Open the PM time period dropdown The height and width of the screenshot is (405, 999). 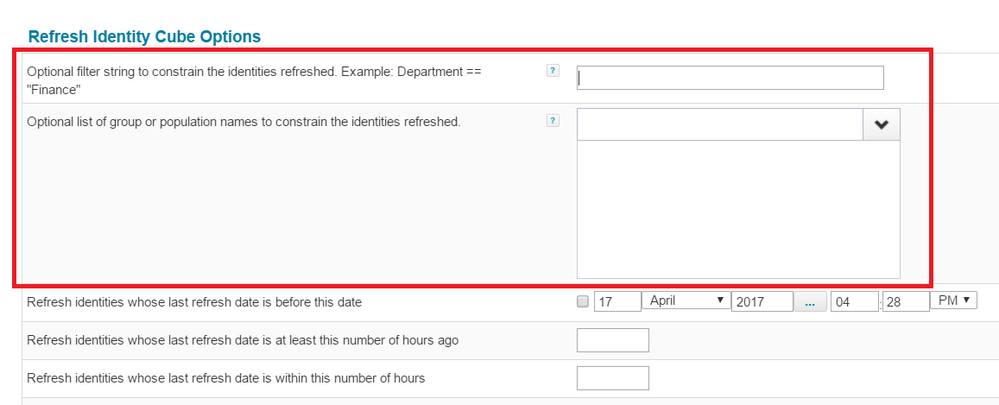953,301
